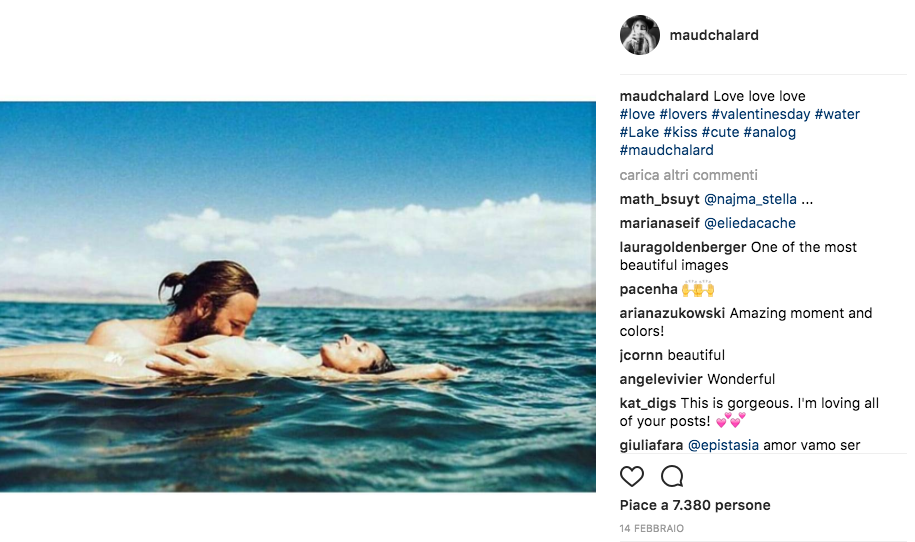Open the #maudchalard hashtag
Image resolution: width=915 pixels, height=542 pixels.
click(666, 150)
